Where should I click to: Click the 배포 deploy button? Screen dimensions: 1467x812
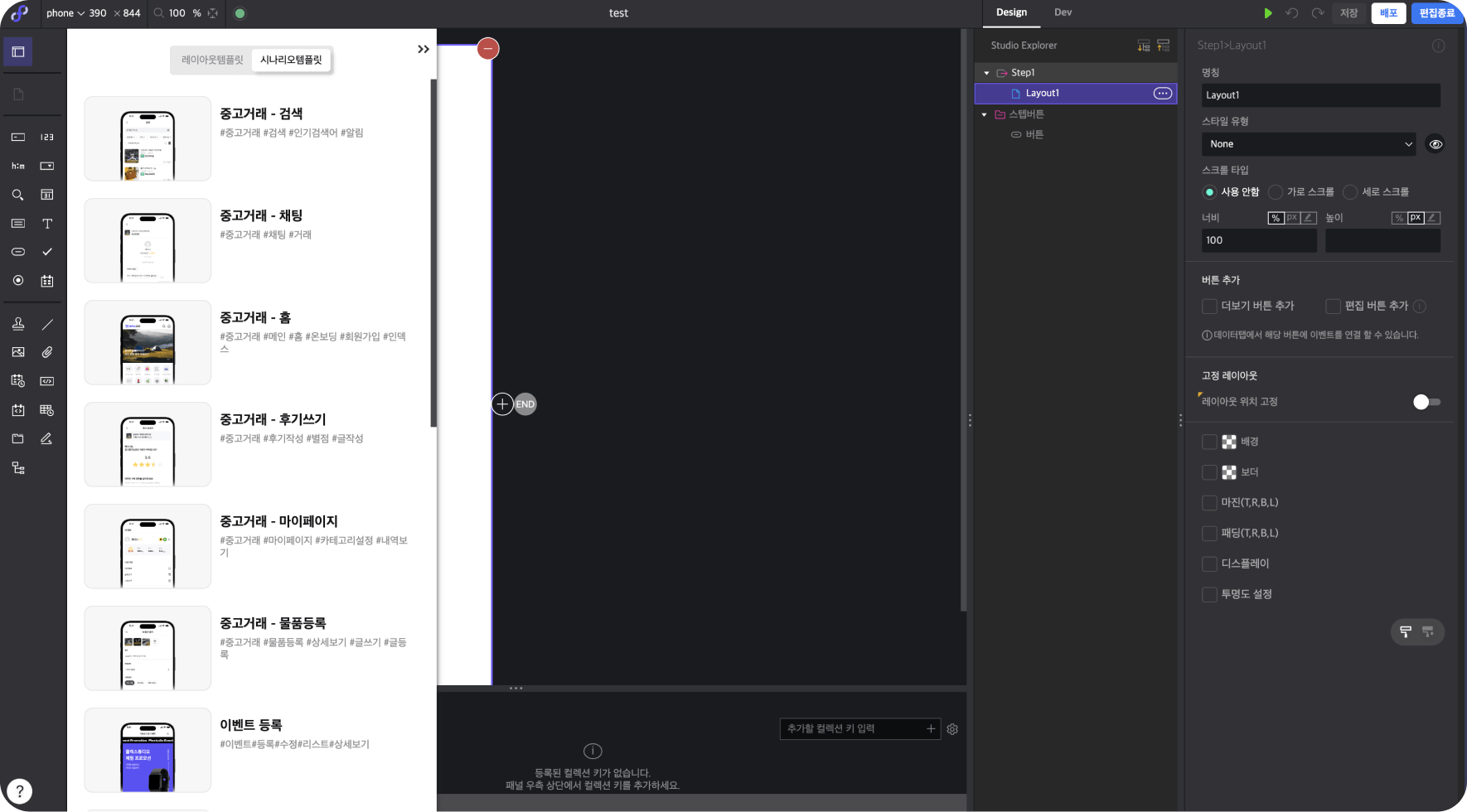click(x=1388, y=13)
